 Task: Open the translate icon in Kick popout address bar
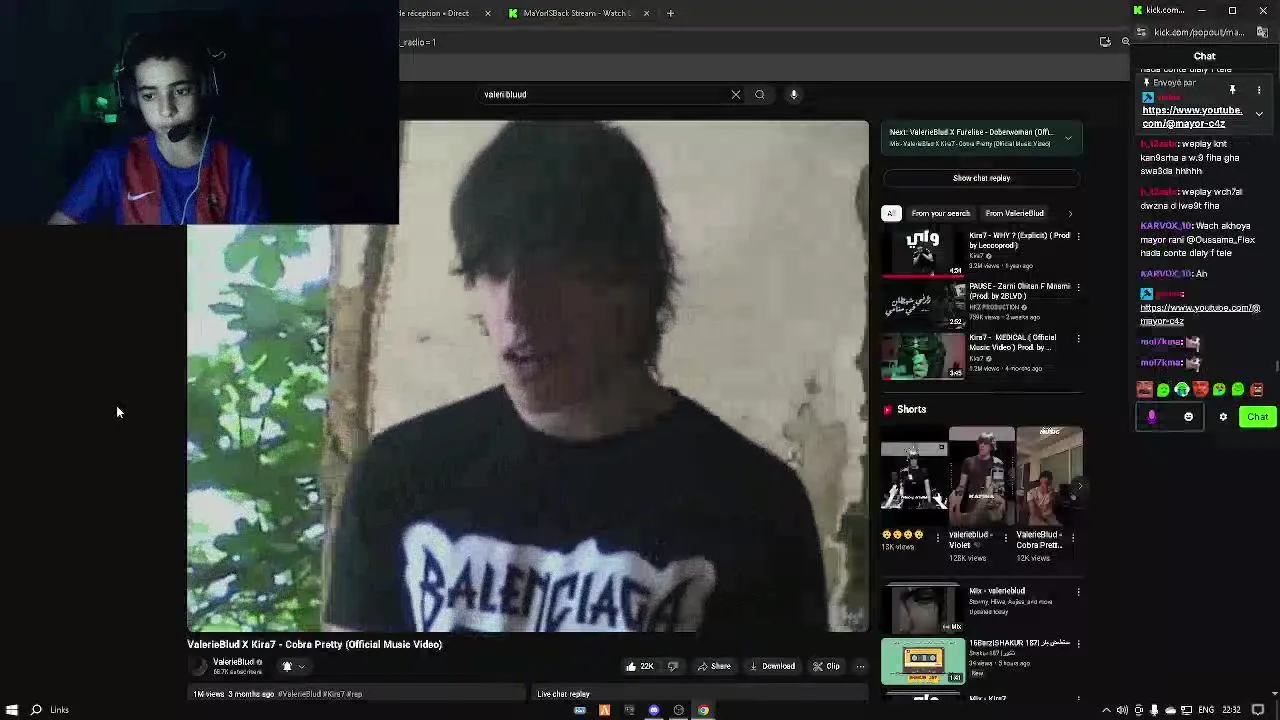click(x=1262, y=32)
